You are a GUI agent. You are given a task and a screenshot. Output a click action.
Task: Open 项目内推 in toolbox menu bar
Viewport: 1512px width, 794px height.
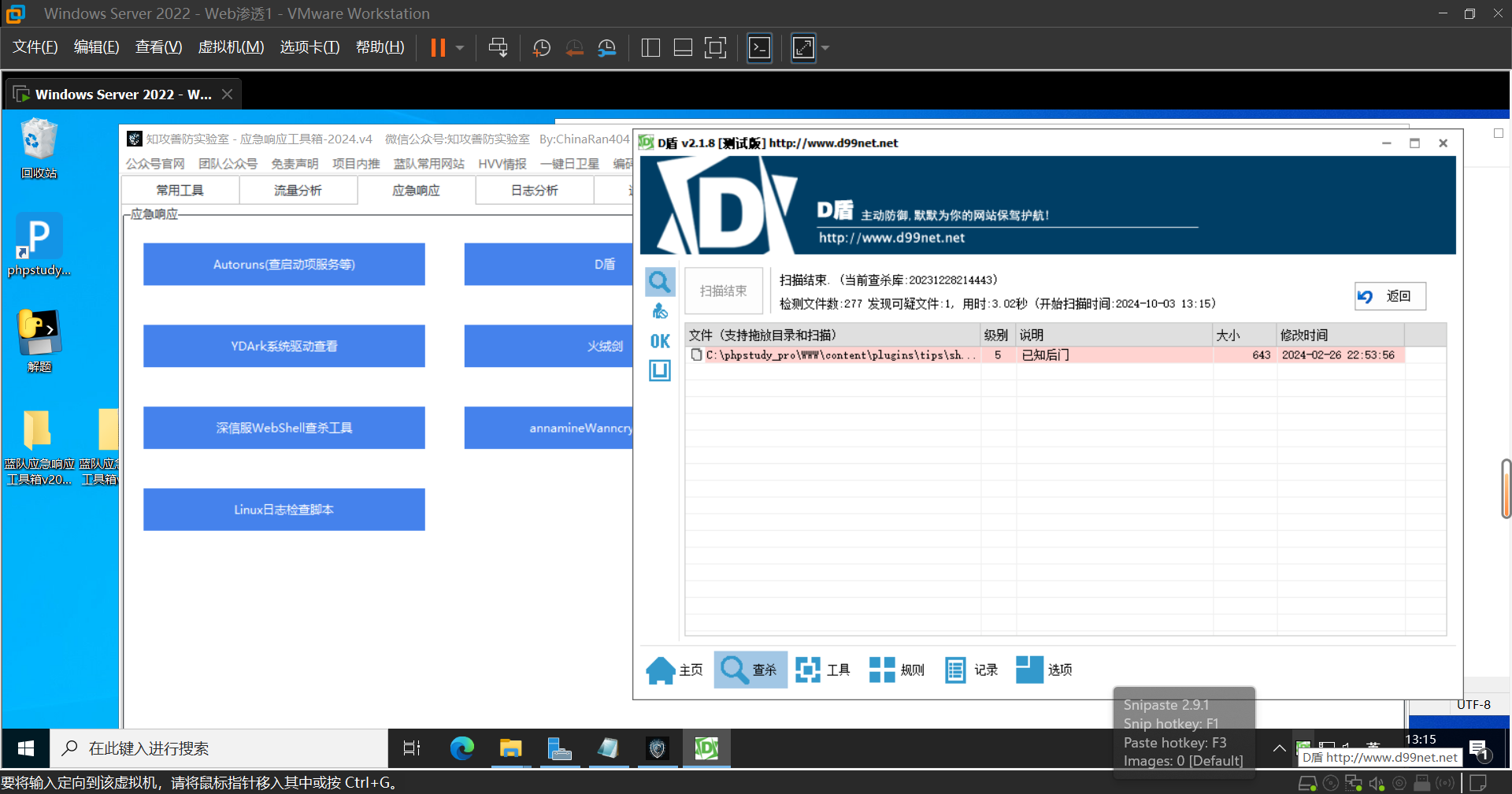tap(356, 164)
